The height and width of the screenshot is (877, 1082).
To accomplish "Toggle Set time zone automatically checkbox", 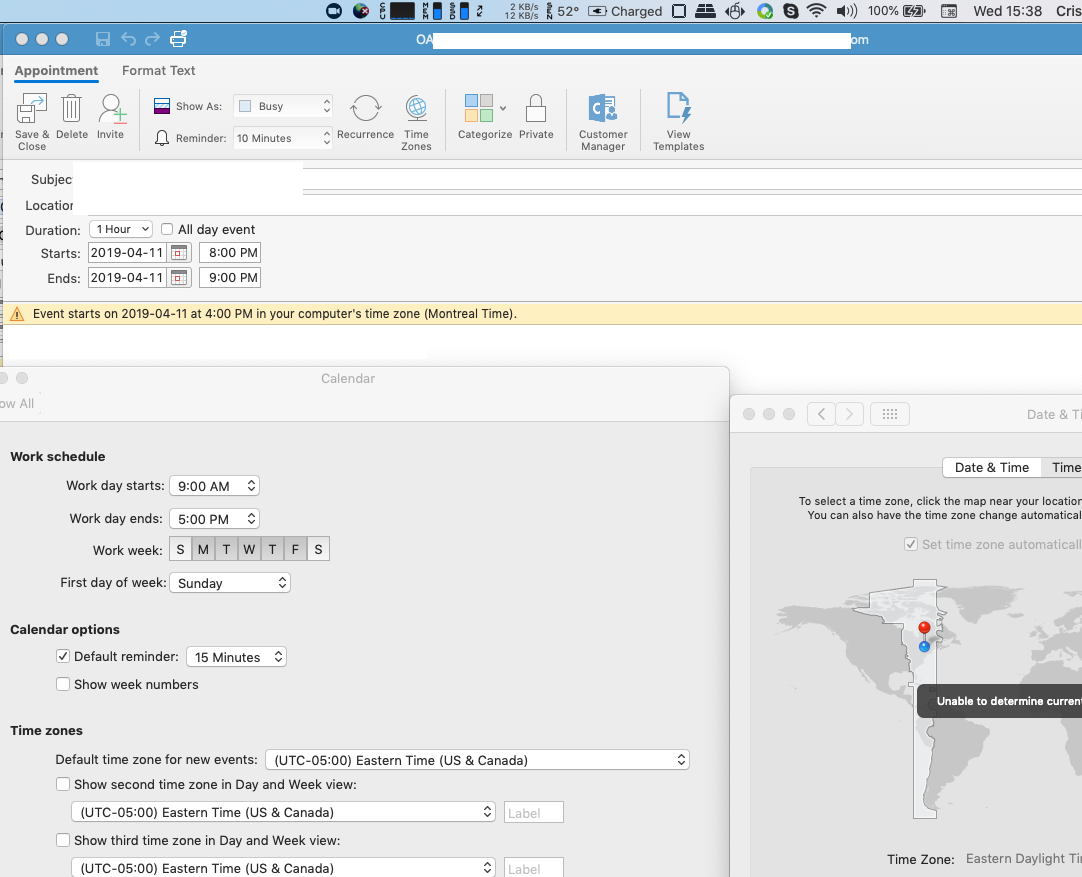I will coord(911,544).
